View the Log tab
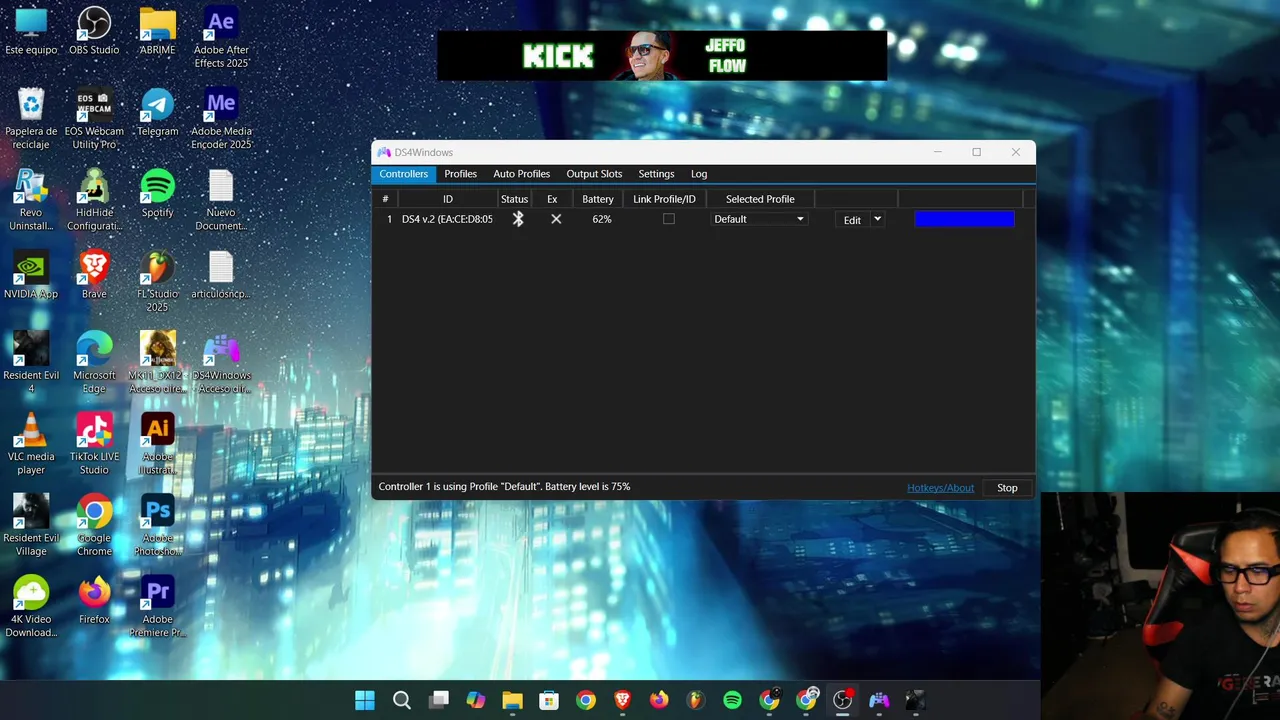Screen dimensions: 1280x720 tap(699, 174)
